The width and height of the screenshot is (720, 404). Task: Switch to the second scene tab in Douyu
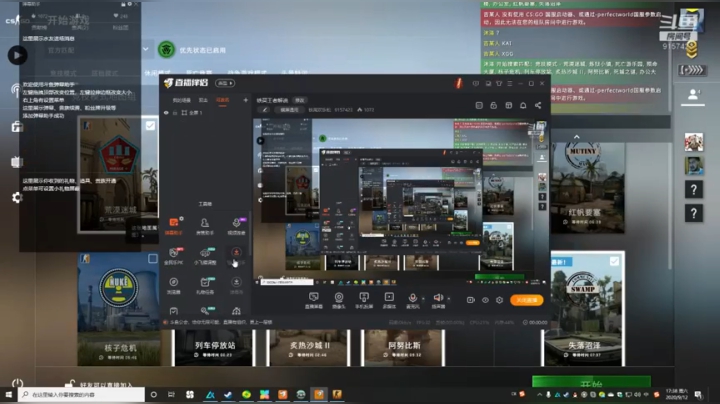(x=203, y=100)
